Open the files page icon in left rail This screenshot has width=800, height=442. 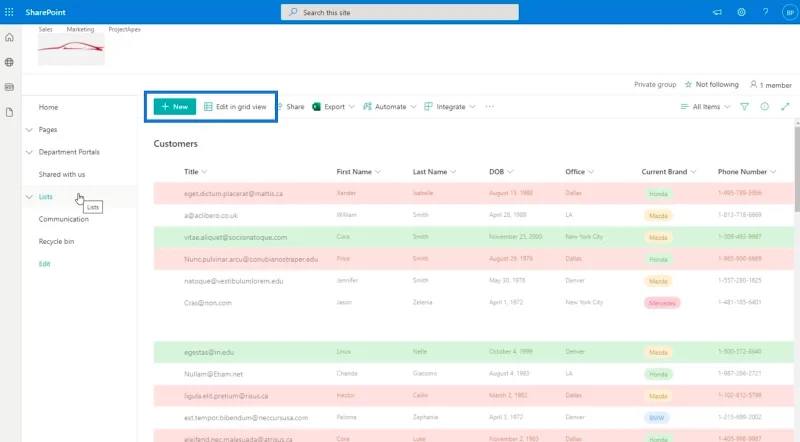[9, 112]
